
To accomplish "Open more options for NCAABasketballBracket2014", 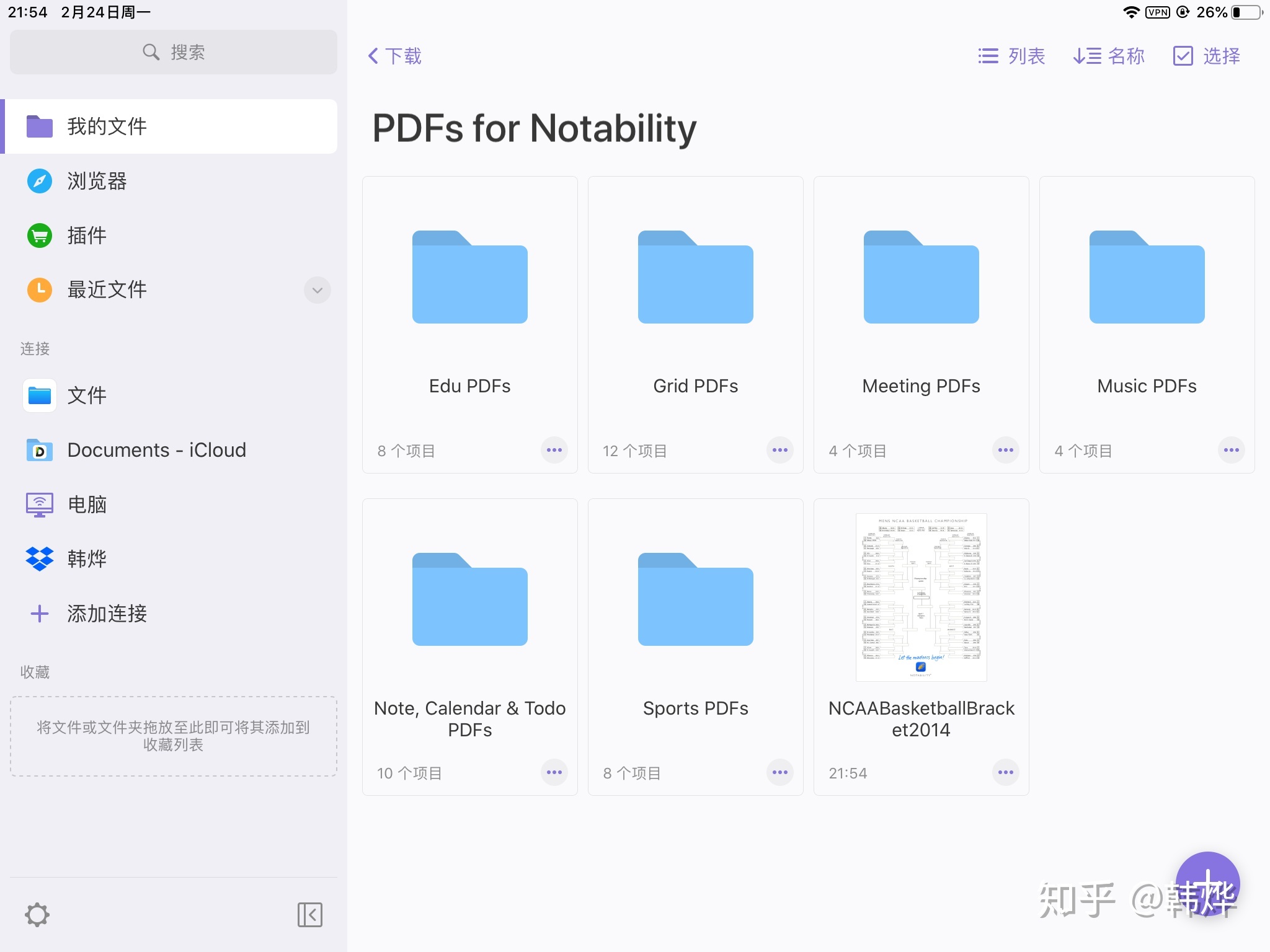I will (1006, 772).
